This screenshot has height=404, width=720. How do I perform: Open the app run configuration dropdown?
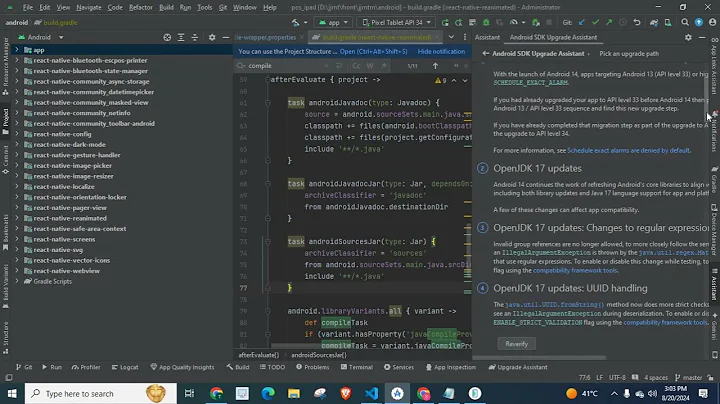click(333, 22)
